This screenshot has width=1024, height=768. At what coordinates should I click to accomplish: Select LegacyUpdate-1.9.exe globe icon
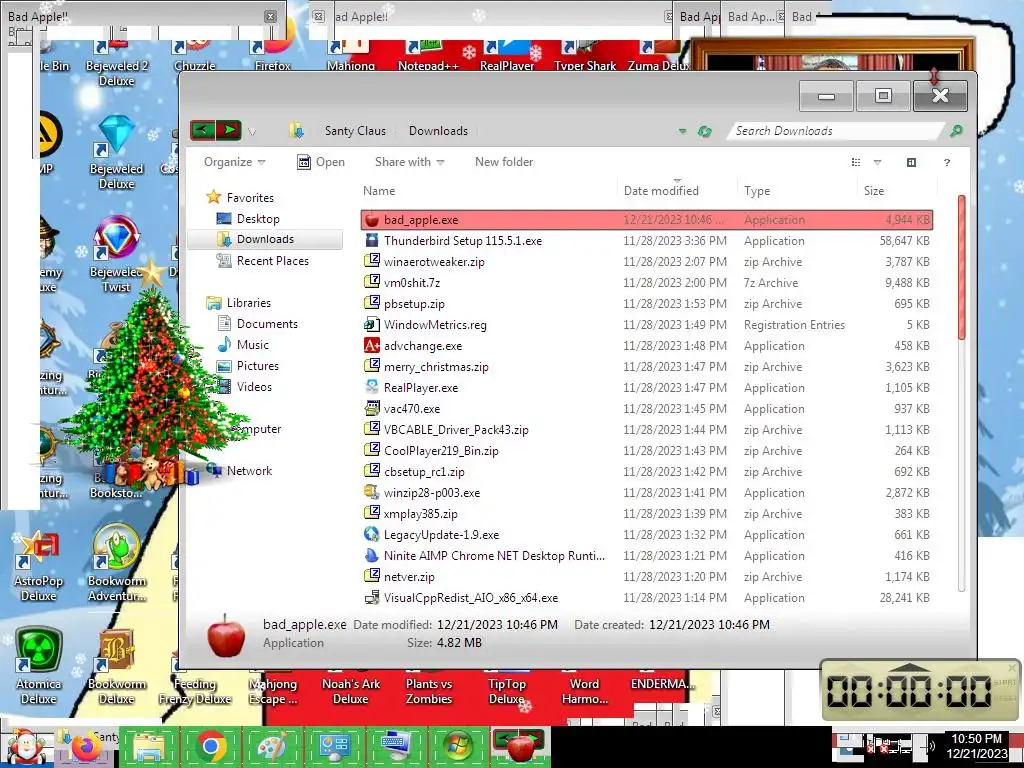(372, 534)
